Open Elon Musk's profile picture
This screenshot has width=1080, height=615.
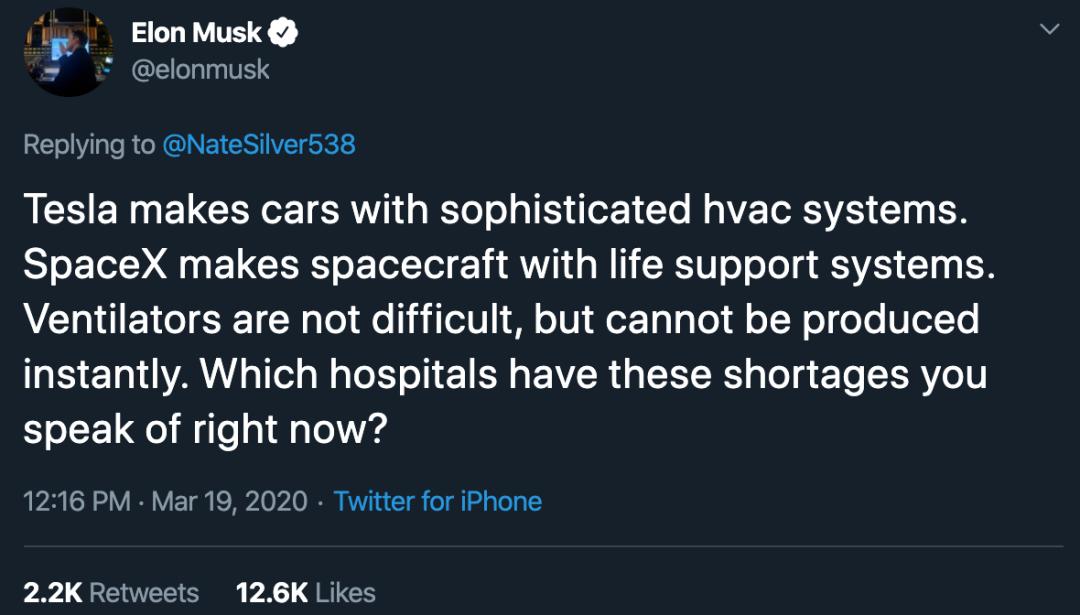coord(68,52)
